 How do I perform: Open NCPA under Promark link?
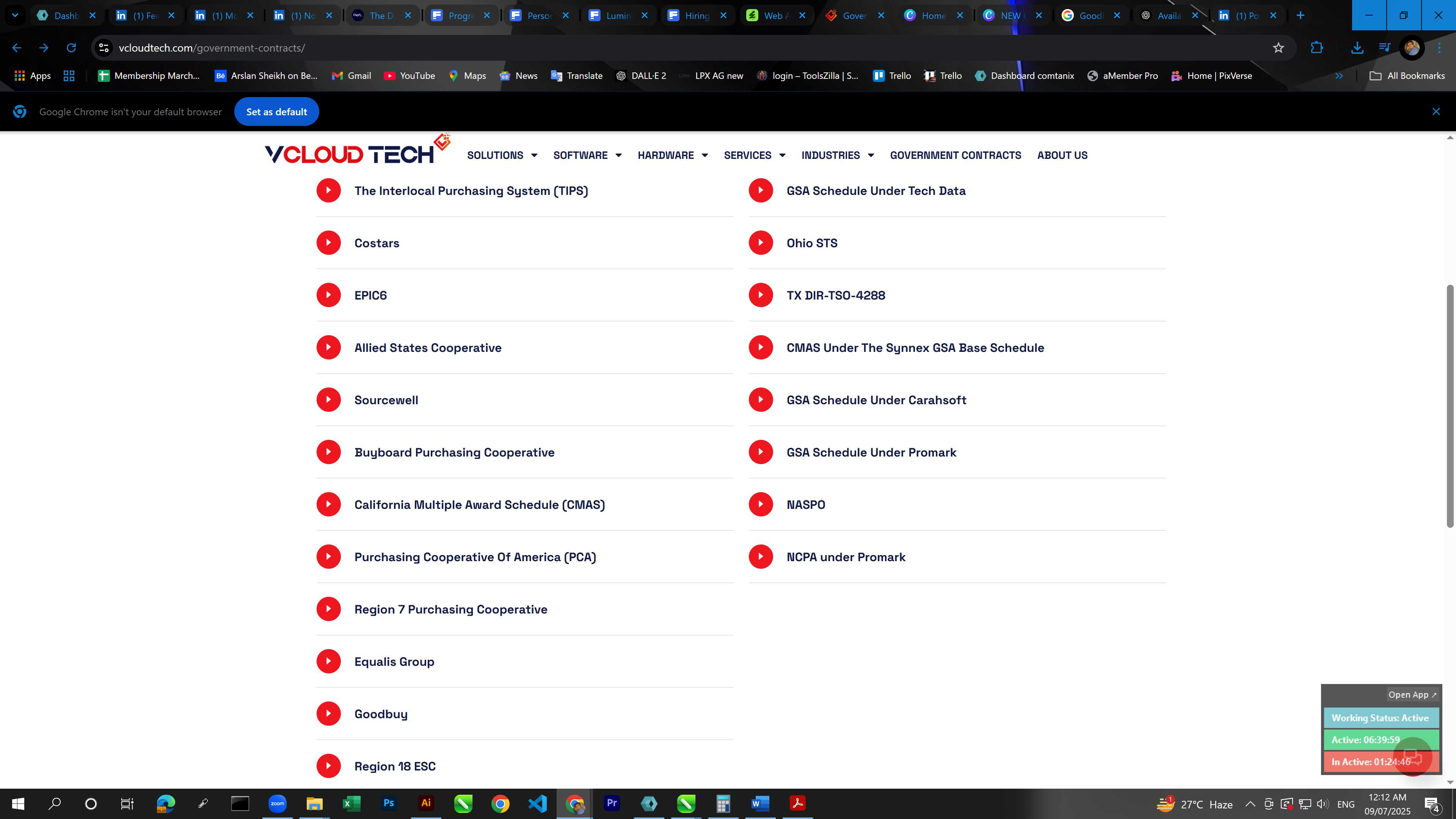846,557
